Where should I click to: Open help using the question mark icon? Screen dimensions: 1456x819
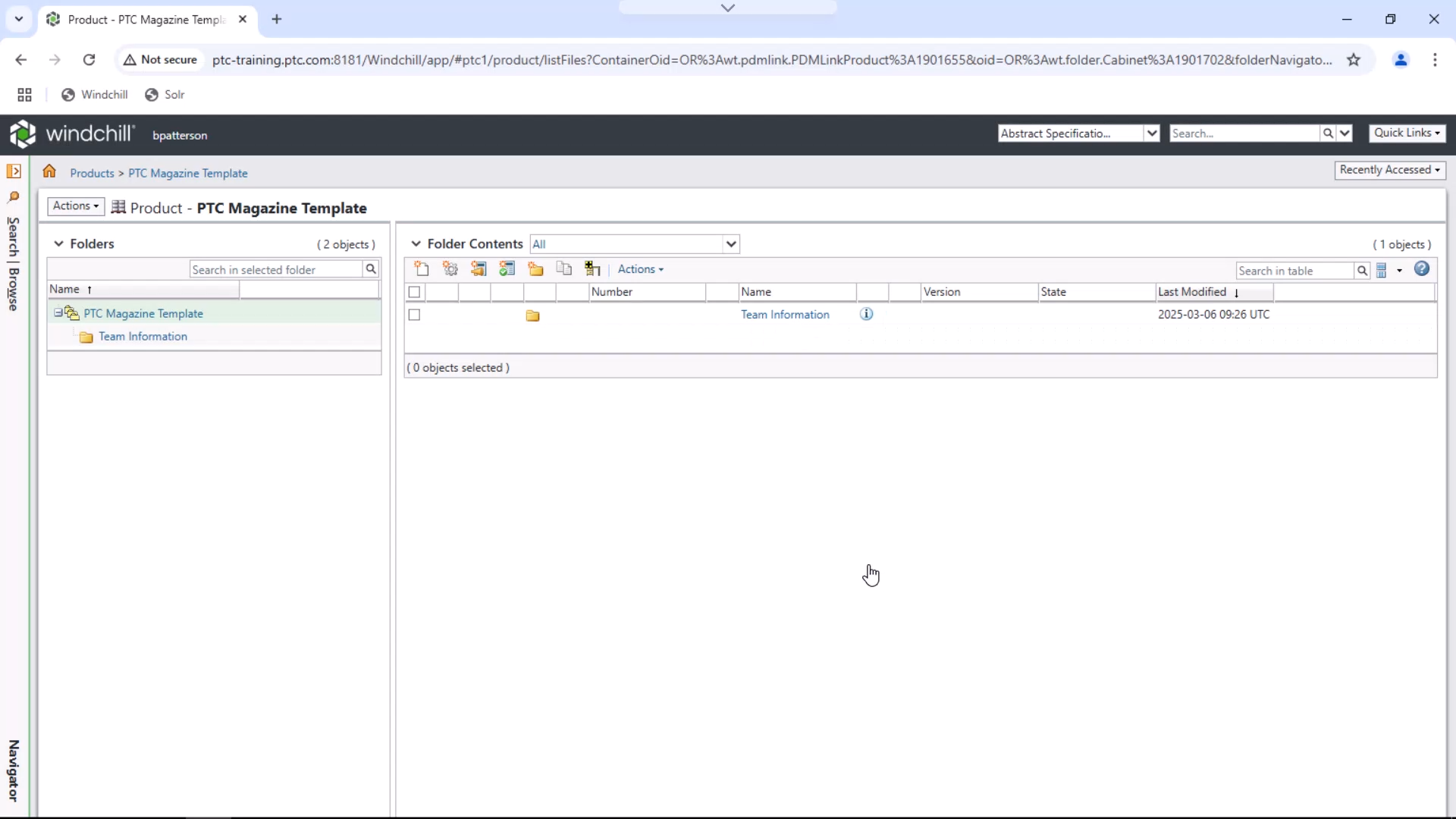pos(1423,269)
